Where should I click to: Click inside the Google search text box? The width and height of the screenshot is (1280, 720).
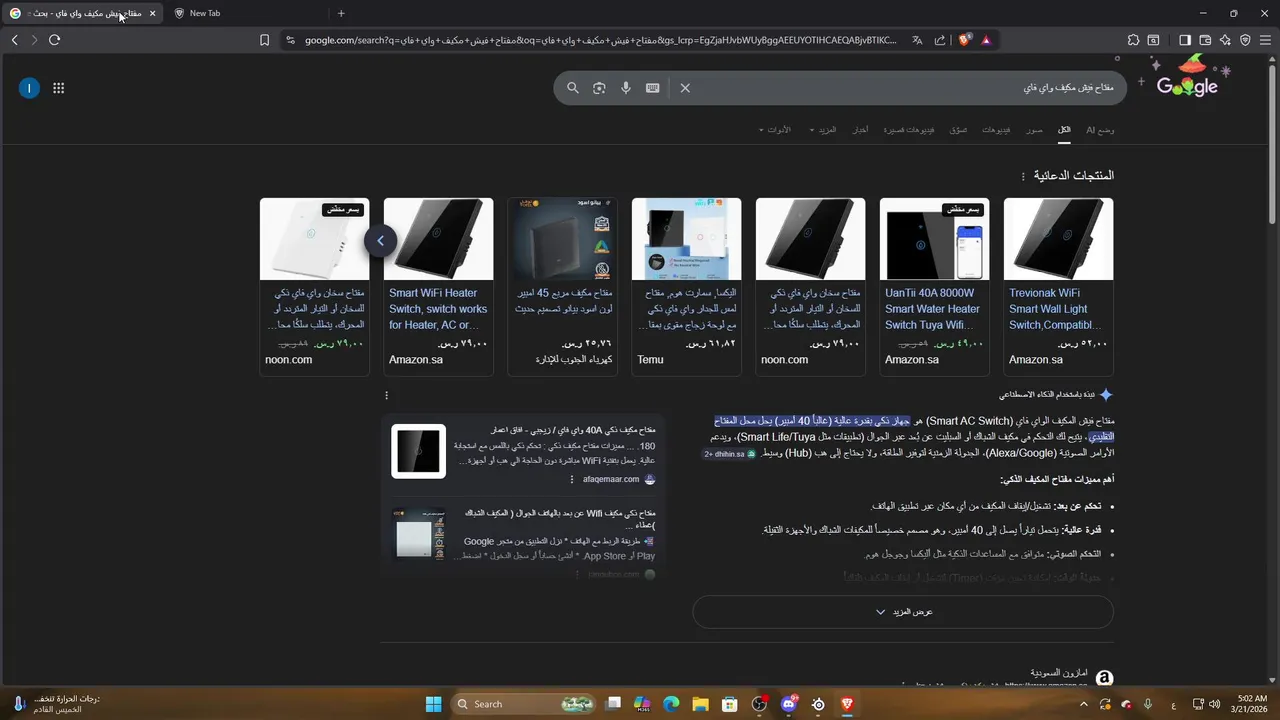(x=905, y=88)
